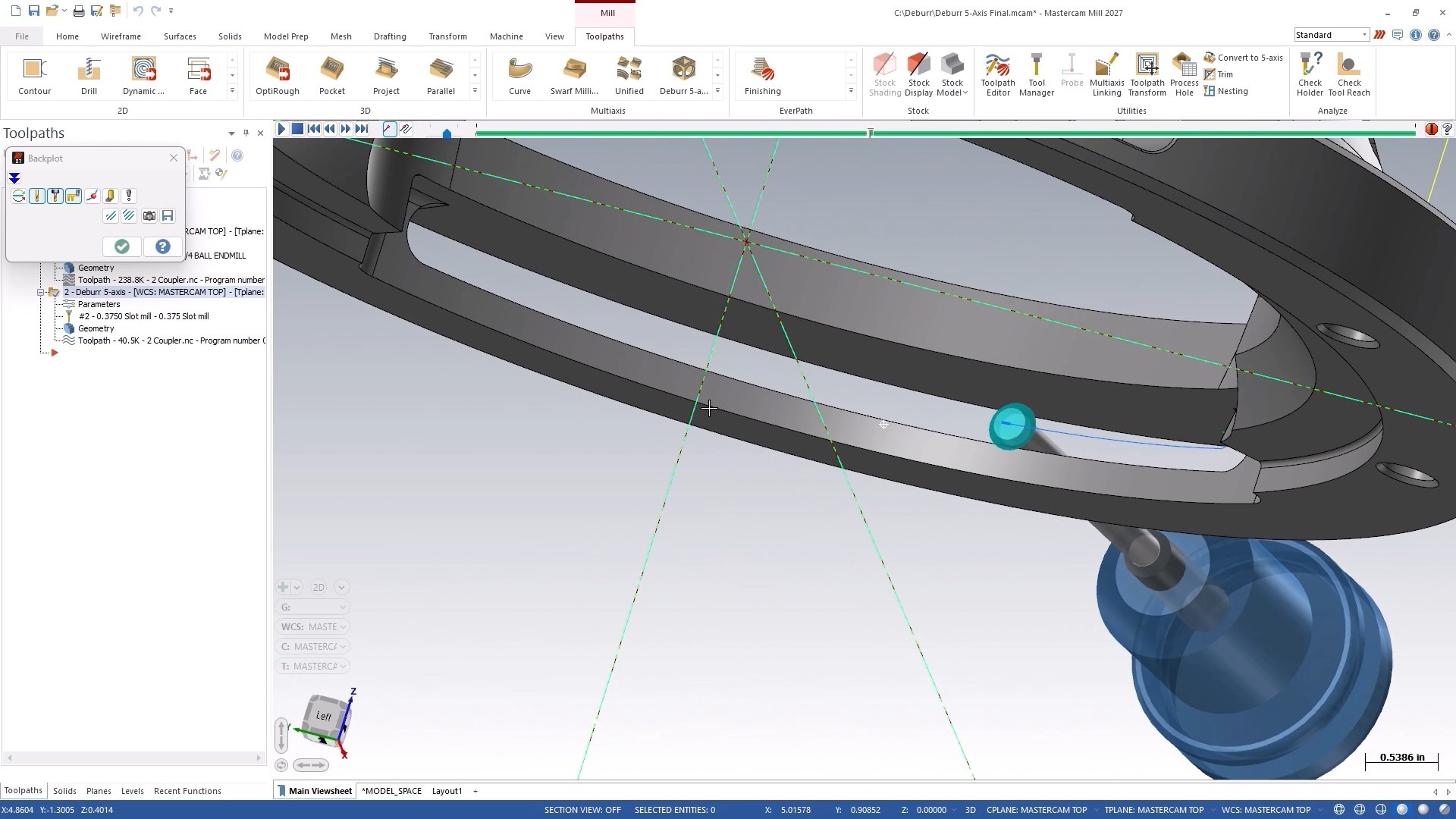Viewport: 1456px width, 819px height.
Task: Click the Trim utility
Action: (x=1219, y=74)
